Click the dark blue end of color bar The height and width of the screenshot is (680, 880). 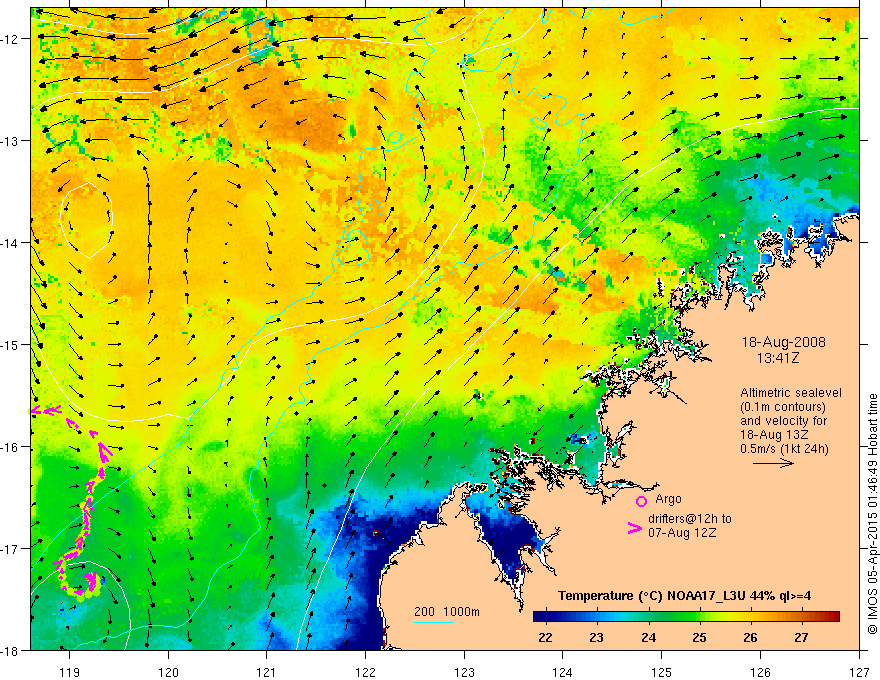click(539, 617)
